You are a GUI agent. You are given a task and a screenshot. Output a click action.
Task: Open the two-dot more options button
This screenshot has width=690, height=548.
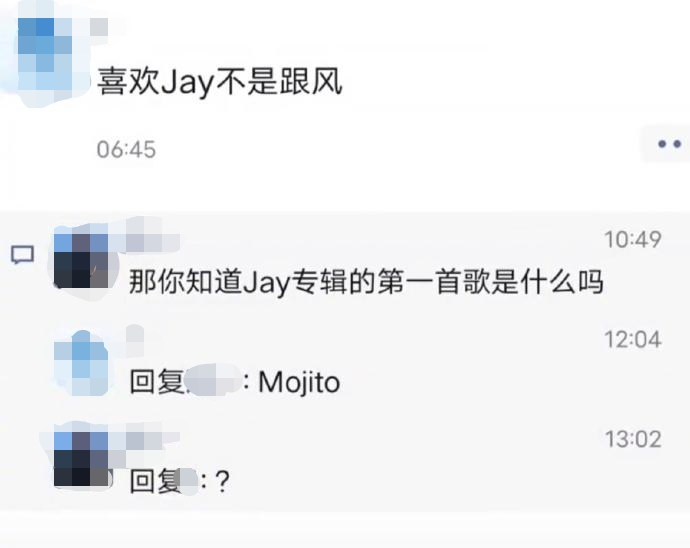669,144
